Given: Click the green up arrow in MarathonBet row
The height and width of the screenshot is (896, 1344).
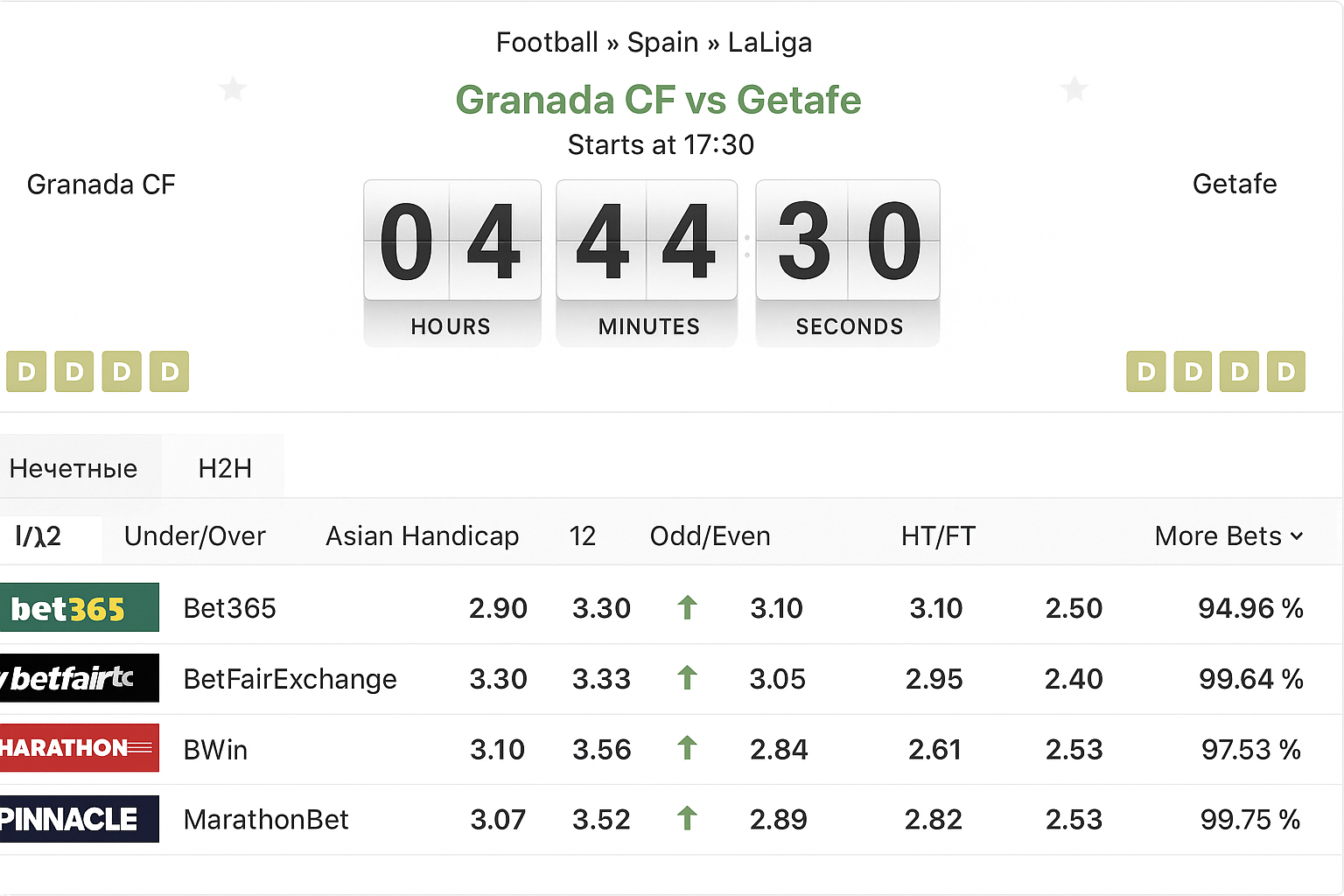Looking at the screenshot, I should (x=687, y=819).
